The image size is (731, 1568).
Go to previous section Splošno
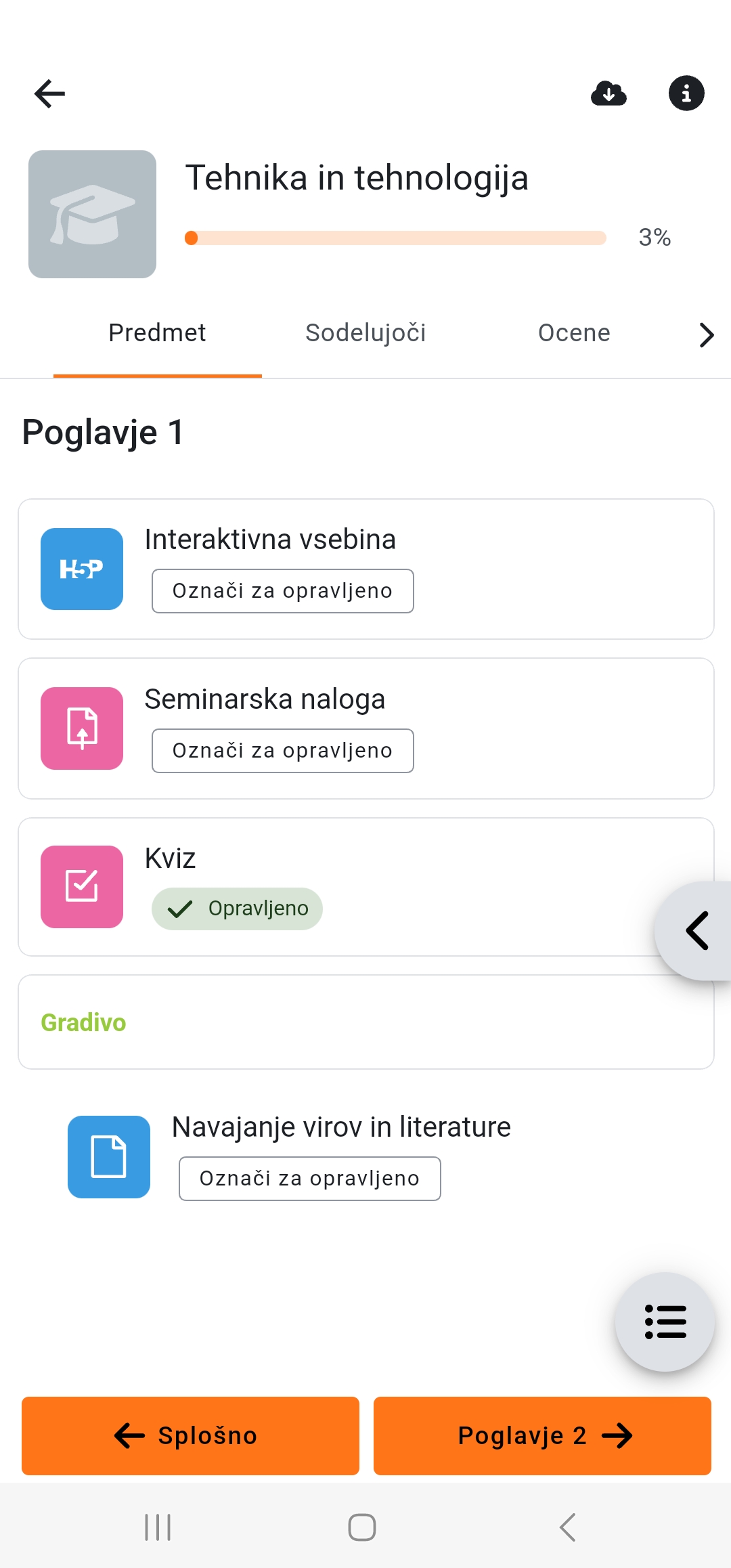190,1435
